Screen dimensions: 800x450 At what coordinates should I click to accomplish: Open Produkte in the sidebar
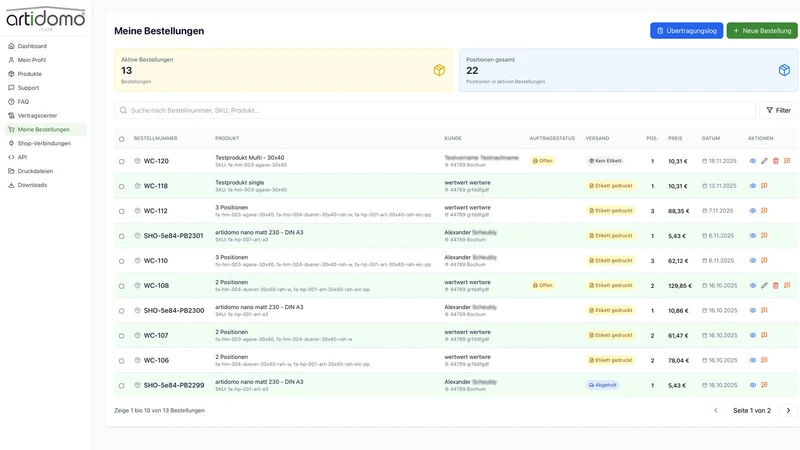tap(45, 73)
